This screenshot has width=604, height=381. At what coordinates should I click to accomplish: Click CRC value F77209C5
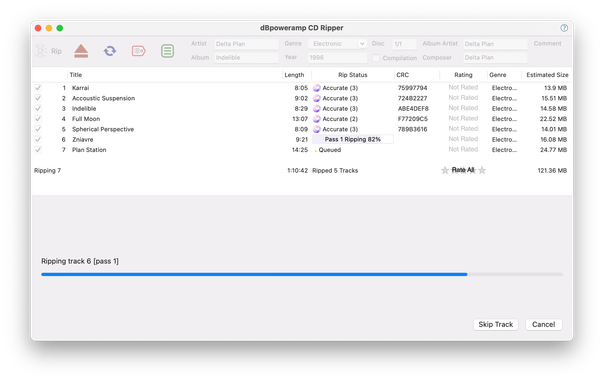pos(413,119)
